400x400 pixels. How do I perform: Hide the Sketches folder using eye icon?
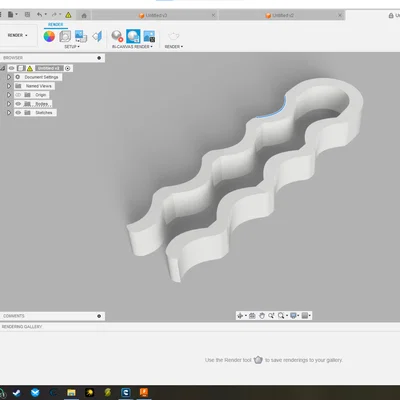(x=18, y=113)
